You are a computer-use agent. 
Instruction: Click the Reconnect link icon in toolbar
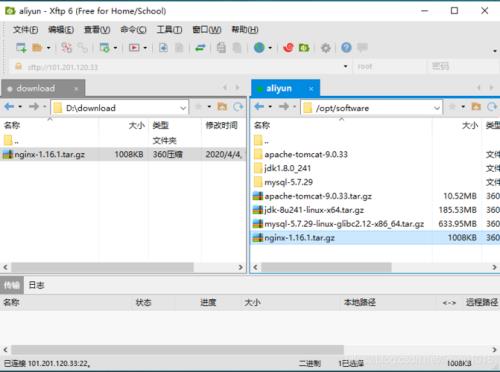click(66, 48)
